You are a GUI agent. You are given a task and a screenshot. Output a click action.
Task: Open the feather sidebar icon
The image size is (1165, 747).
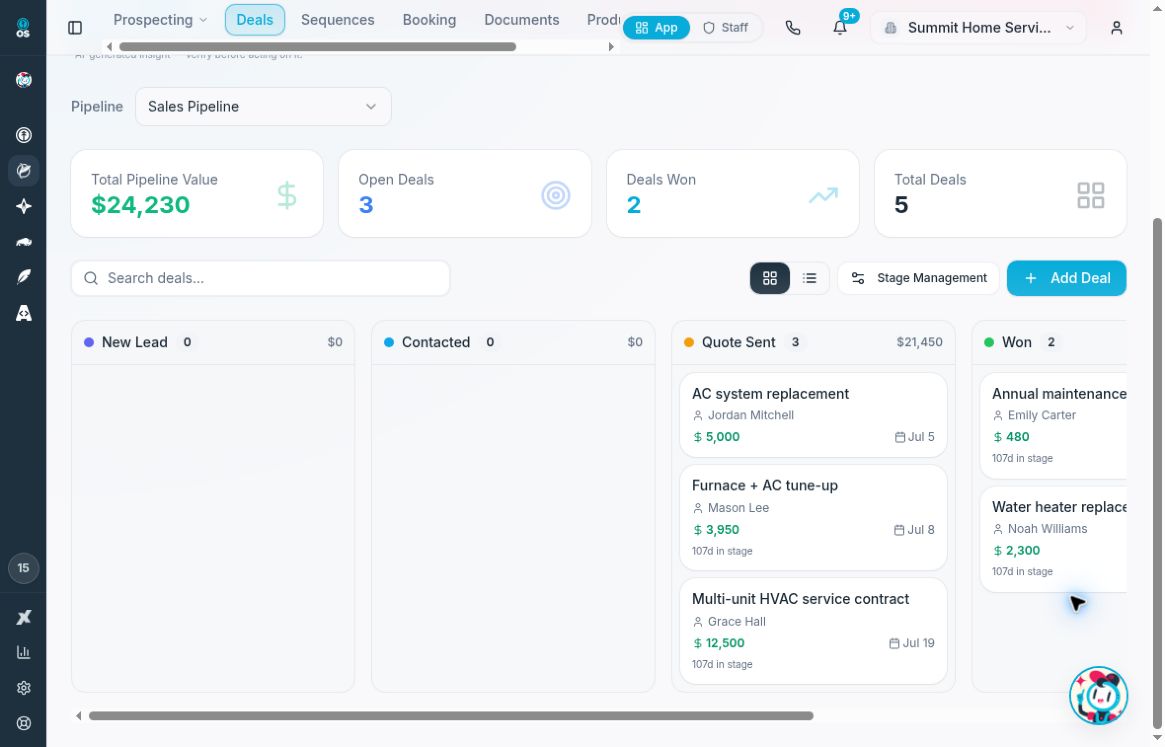pos(24,277)
